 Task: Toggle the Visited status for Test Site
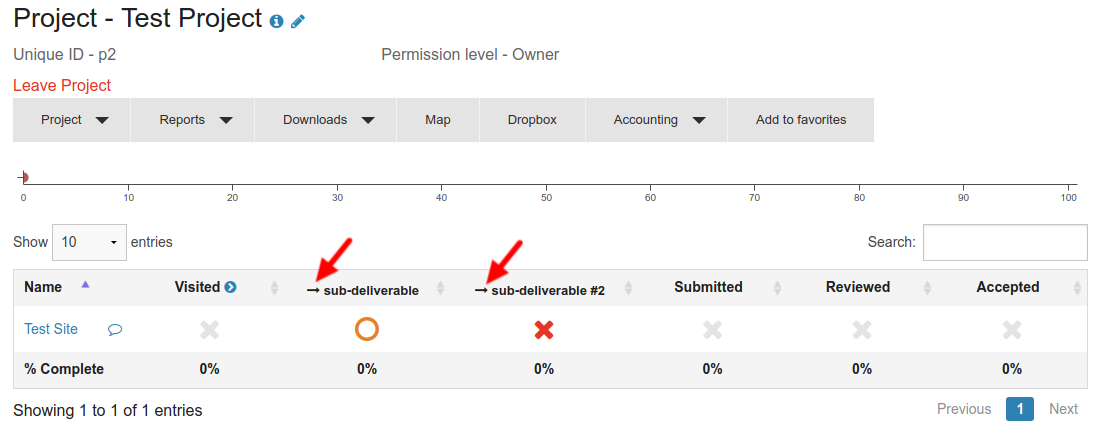coord(209,329)
